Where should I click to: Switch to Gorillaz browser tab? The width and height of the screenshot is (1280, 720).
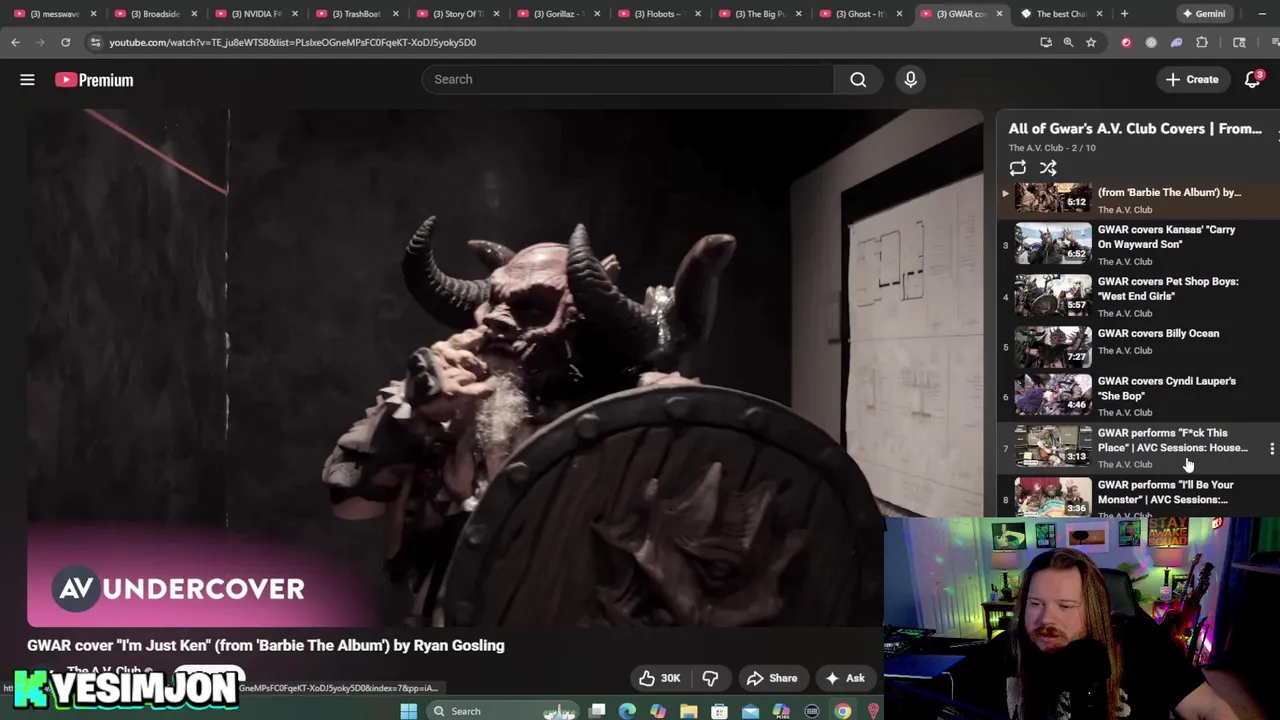[x=558, y=14]
